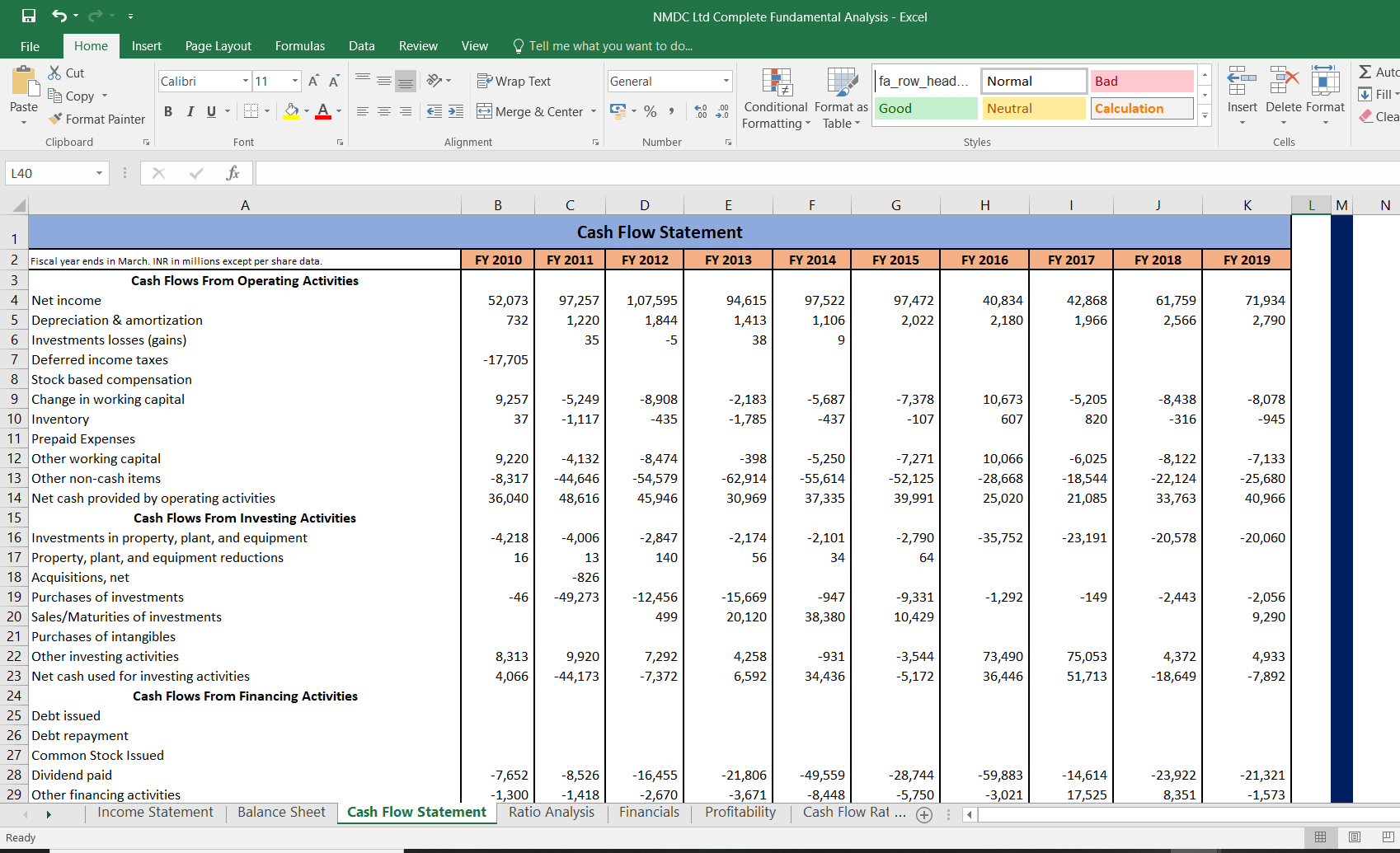
Task: Toggle Top Align vertical alignment
Action: click(x=363, y=80)
